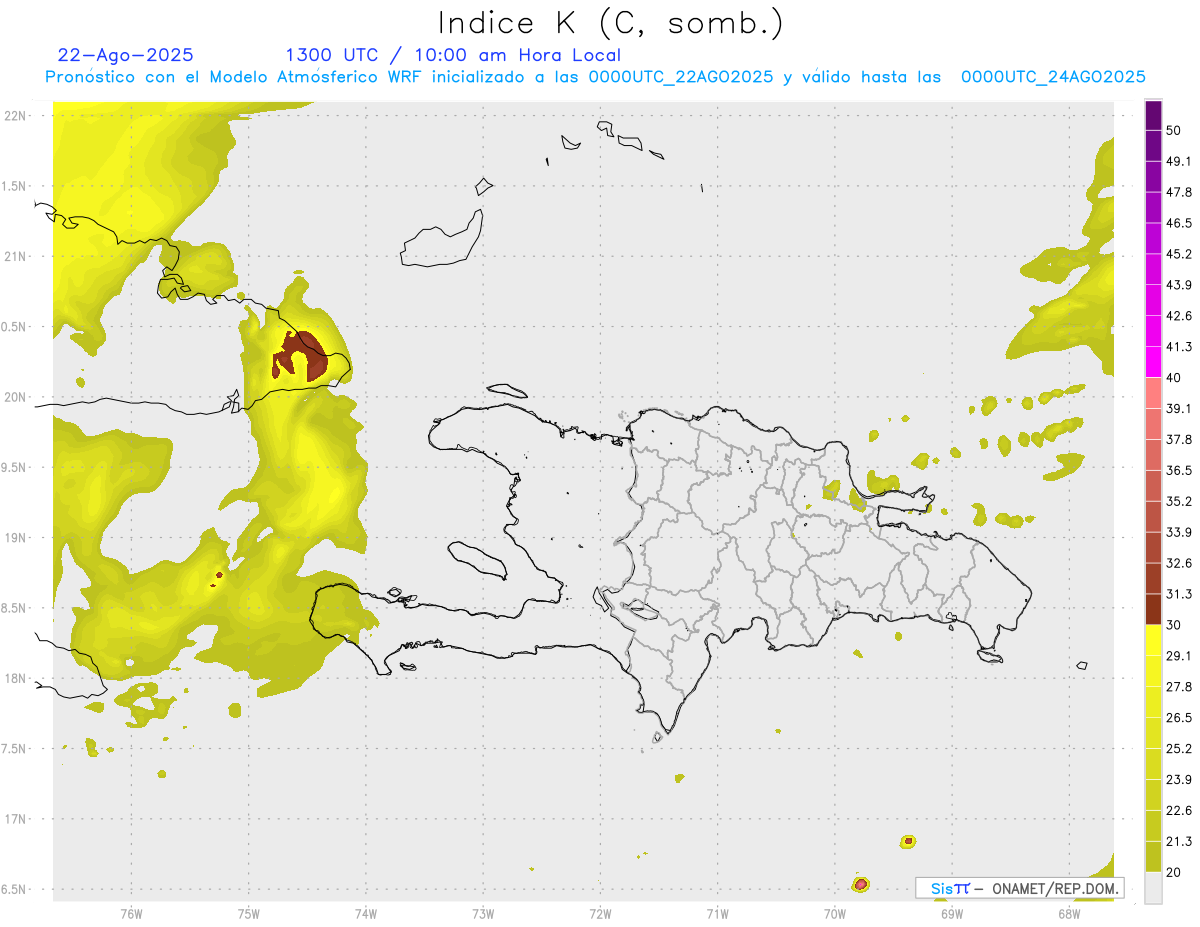Click colorbar label "23.9"

tap(1179, 780)
